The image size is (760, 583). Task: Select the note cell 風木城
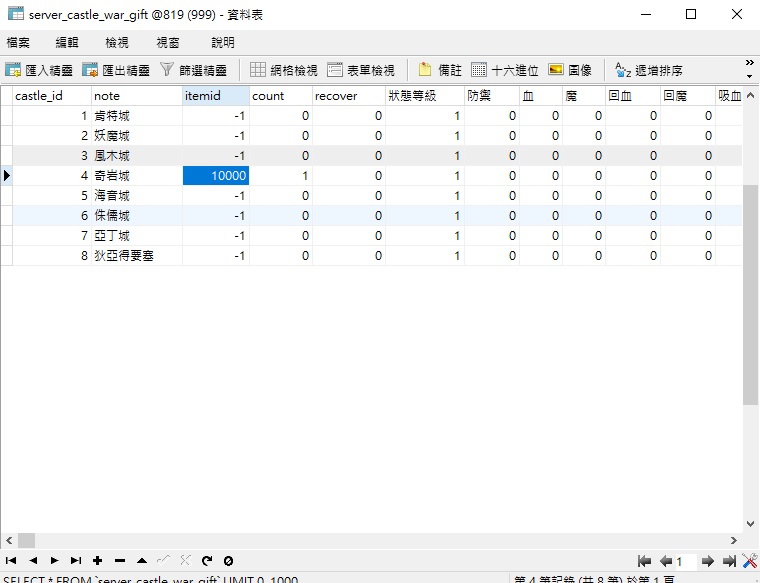tap(137, 156)
